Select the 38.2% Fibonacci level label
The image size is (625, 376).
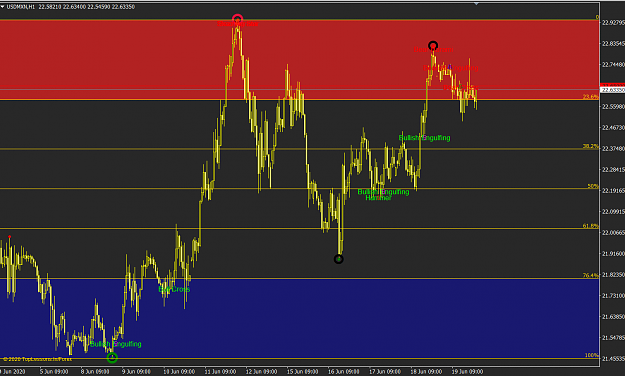tap(590, 146)
